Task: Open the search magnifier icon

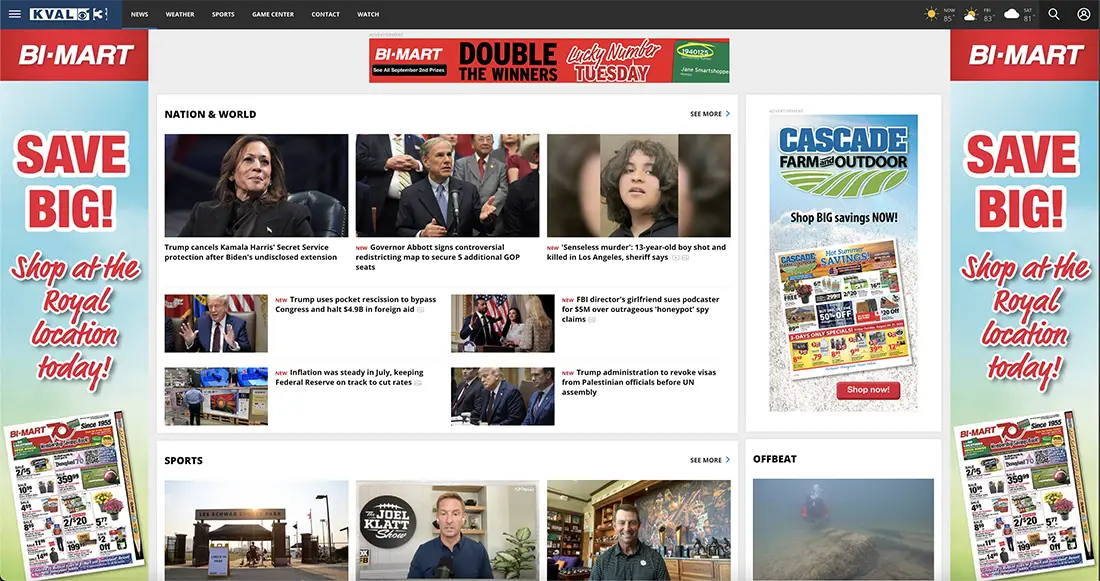Action: (x=1054, y=14)
